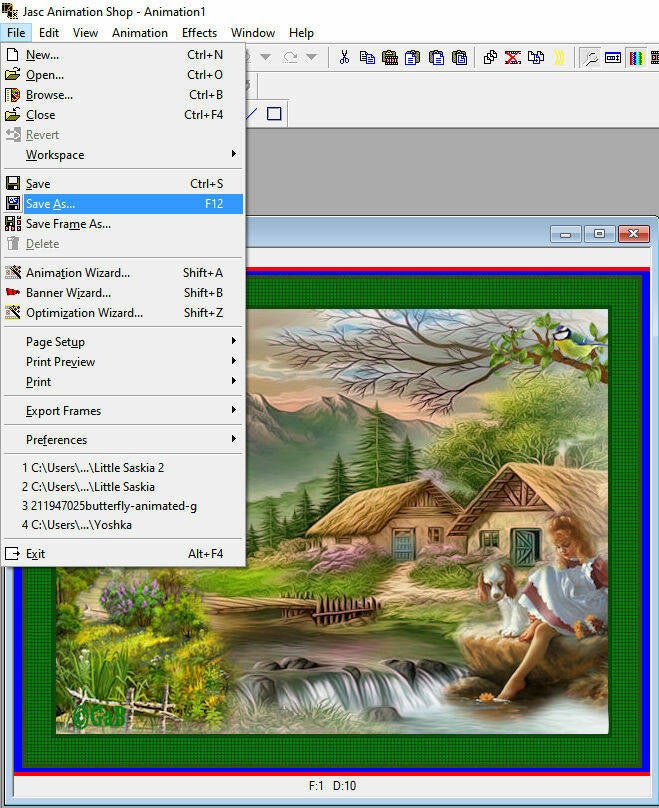This screenshot has width=659, height=808.
Task: Choose the highlighted Save As... entry
Action: 123,204
